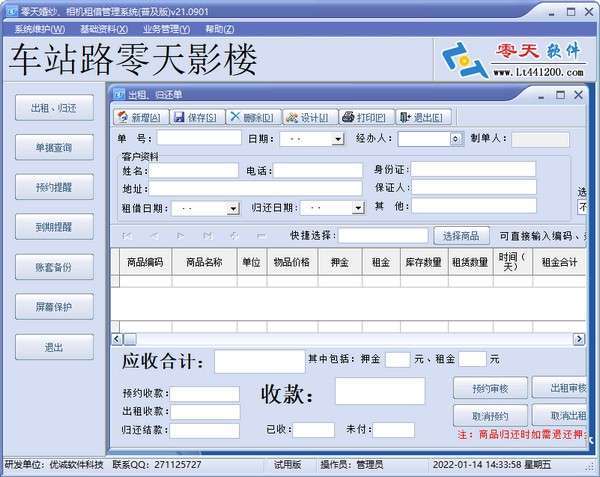600x477 pixels.
Task: Click the table scroll right arrow
Action: point(579,339)
